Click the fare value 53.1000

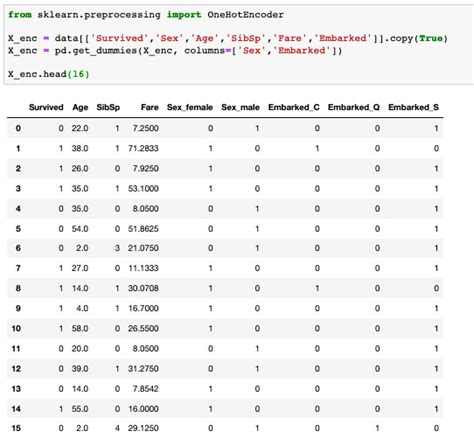pos(143,189)
